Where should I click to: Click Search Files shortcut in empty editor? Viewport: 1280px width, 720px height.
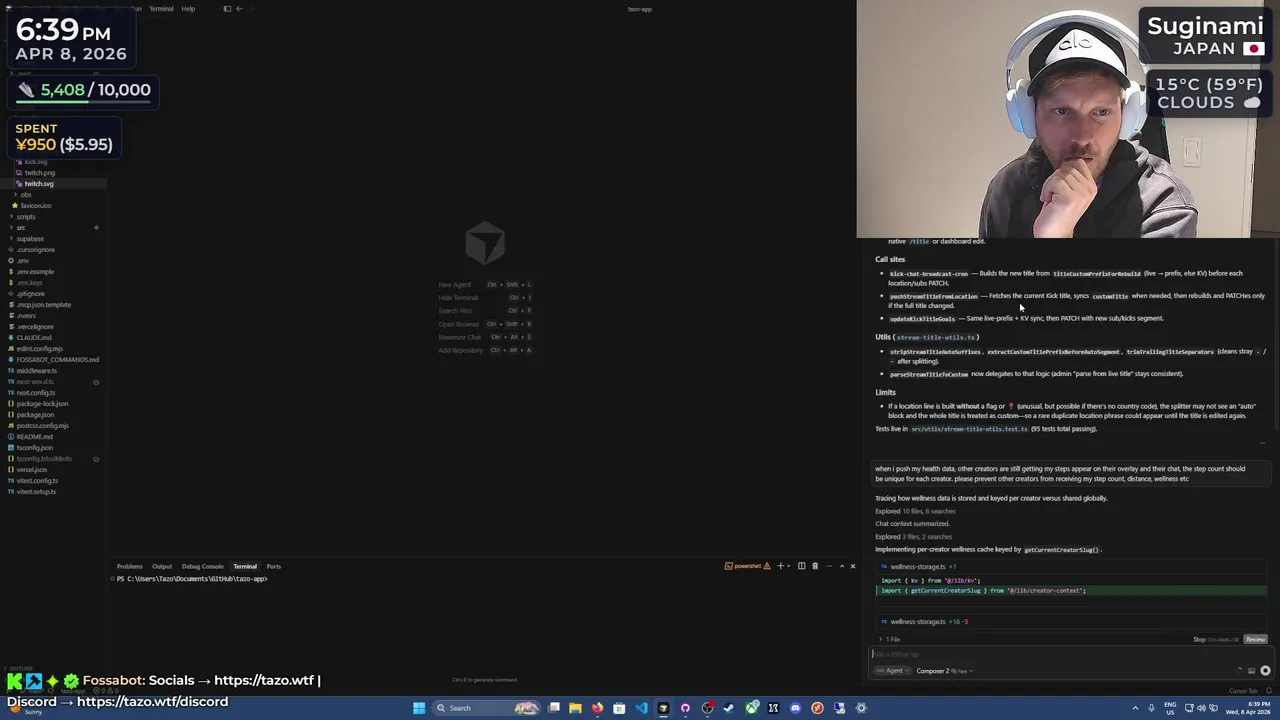point(485,311)
